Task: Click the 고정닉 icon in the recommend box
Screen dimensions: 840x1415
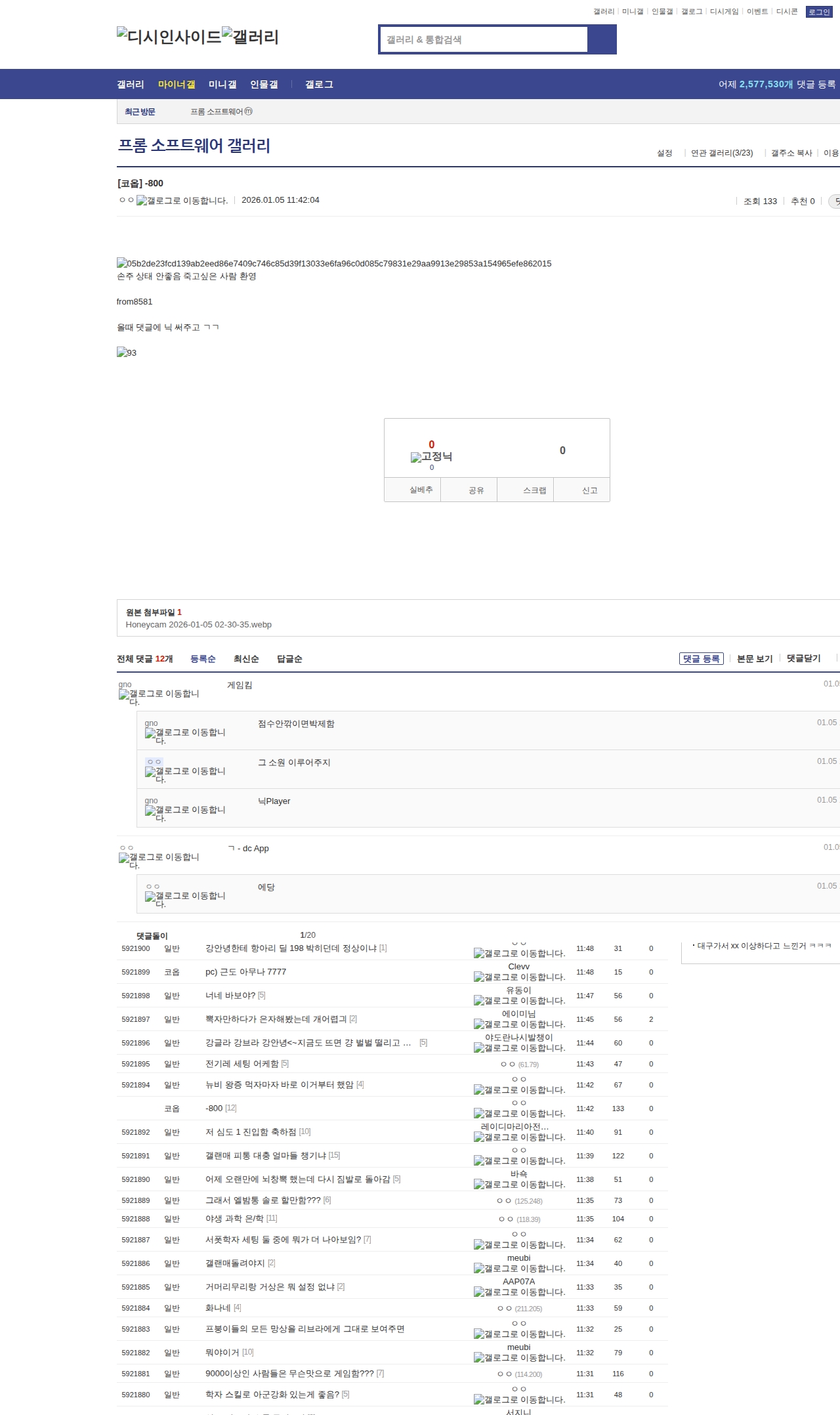Action: point(431,457)
